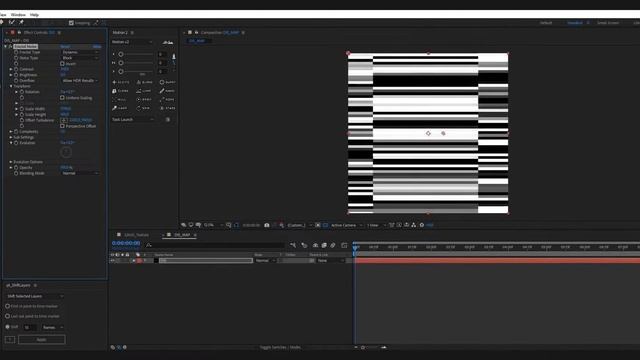
Task: Expand the Brightness property
Action: (11, 75)
